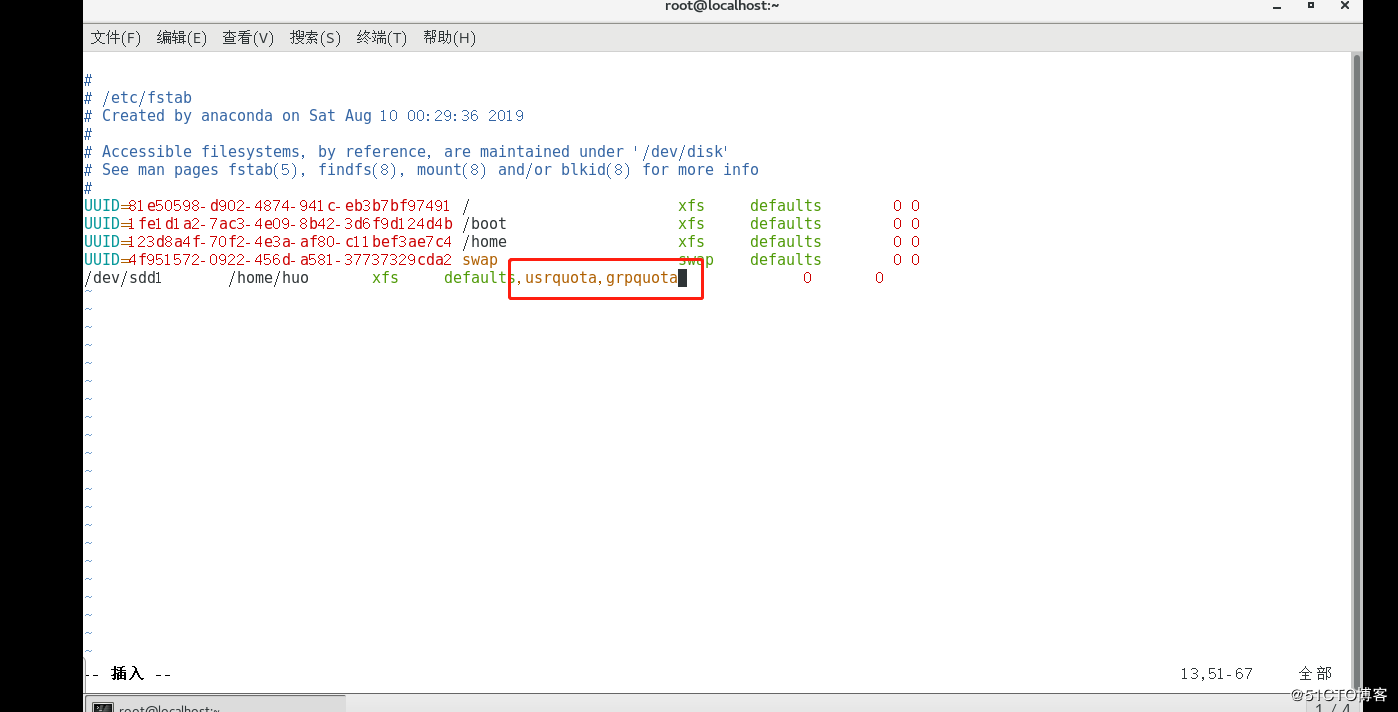This screenshot has width=1398, height=712.
Task: Maximize the terminal window
Action: 1310,6
